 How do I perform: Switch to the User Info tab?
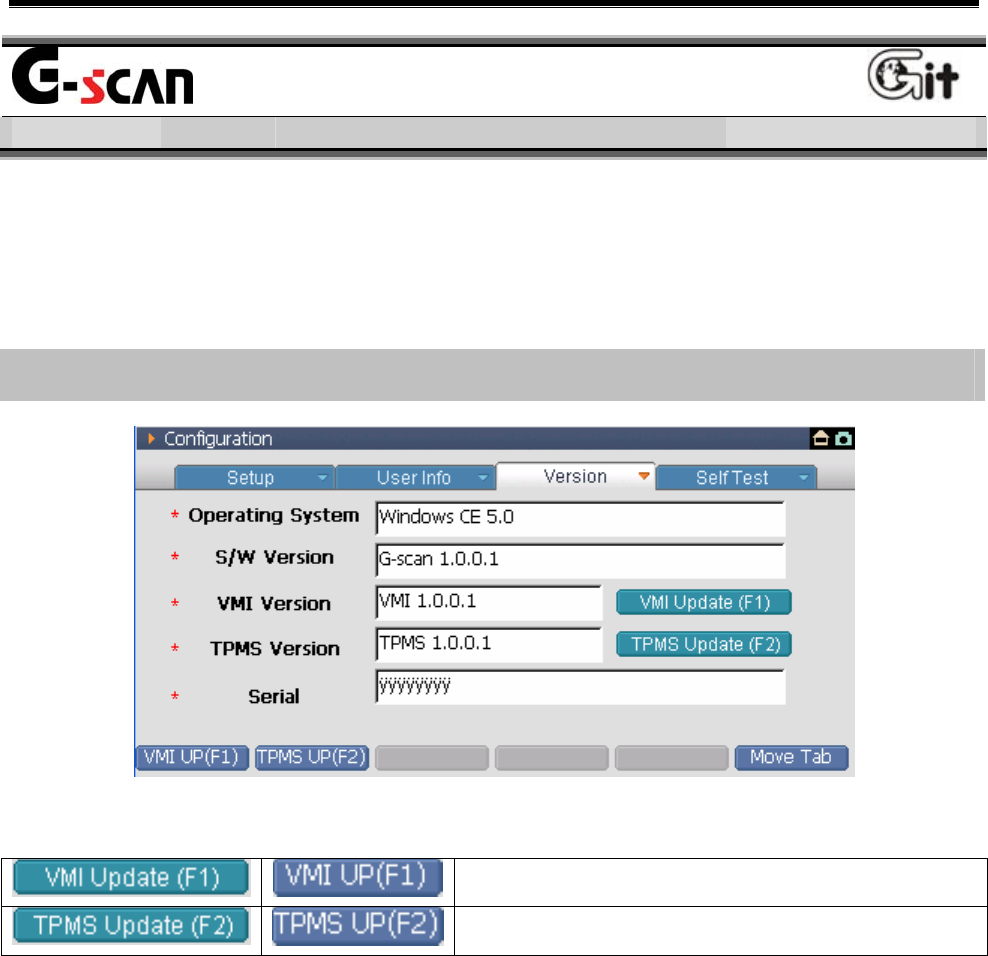coord(415,478)
